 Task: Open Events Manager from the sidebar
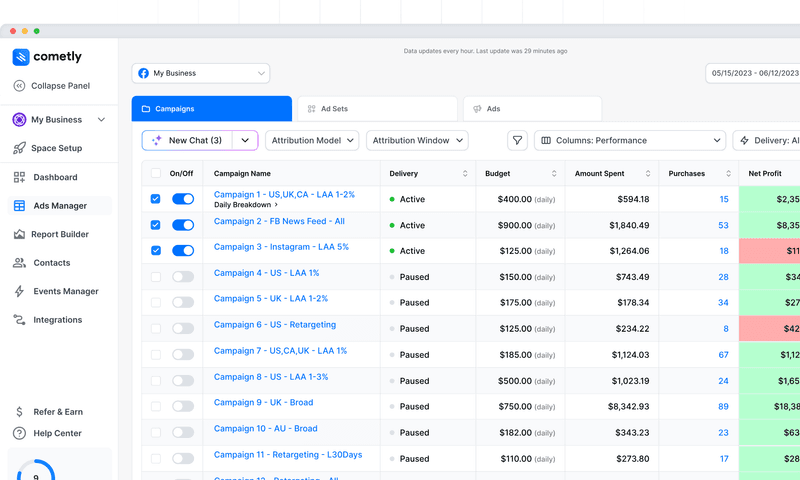66,291
